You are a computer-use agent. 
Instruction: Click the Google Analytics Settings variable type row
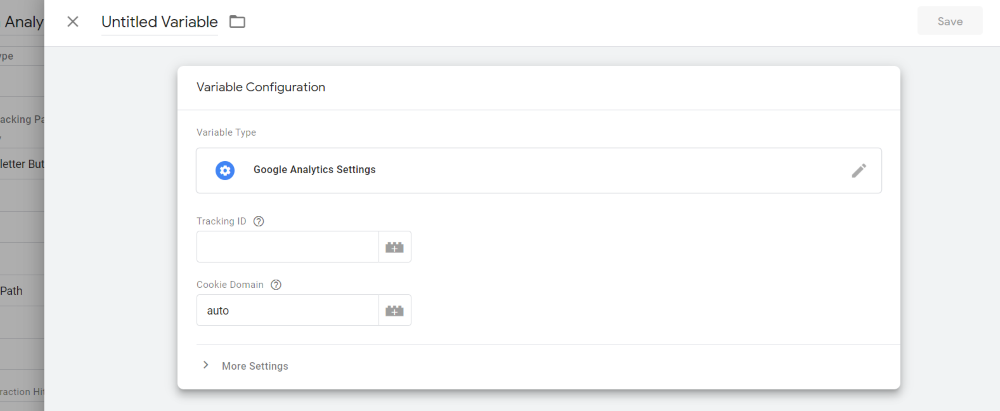tap(538, 170)
